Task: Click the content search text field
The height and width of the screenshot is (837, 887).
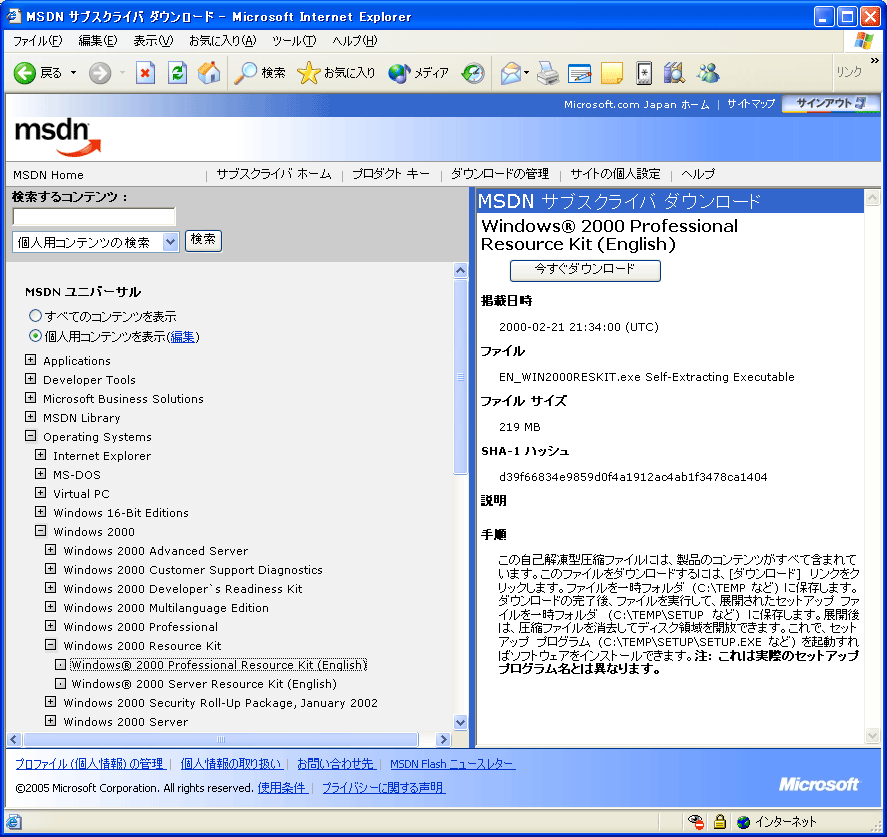Action: pos(94,216)
